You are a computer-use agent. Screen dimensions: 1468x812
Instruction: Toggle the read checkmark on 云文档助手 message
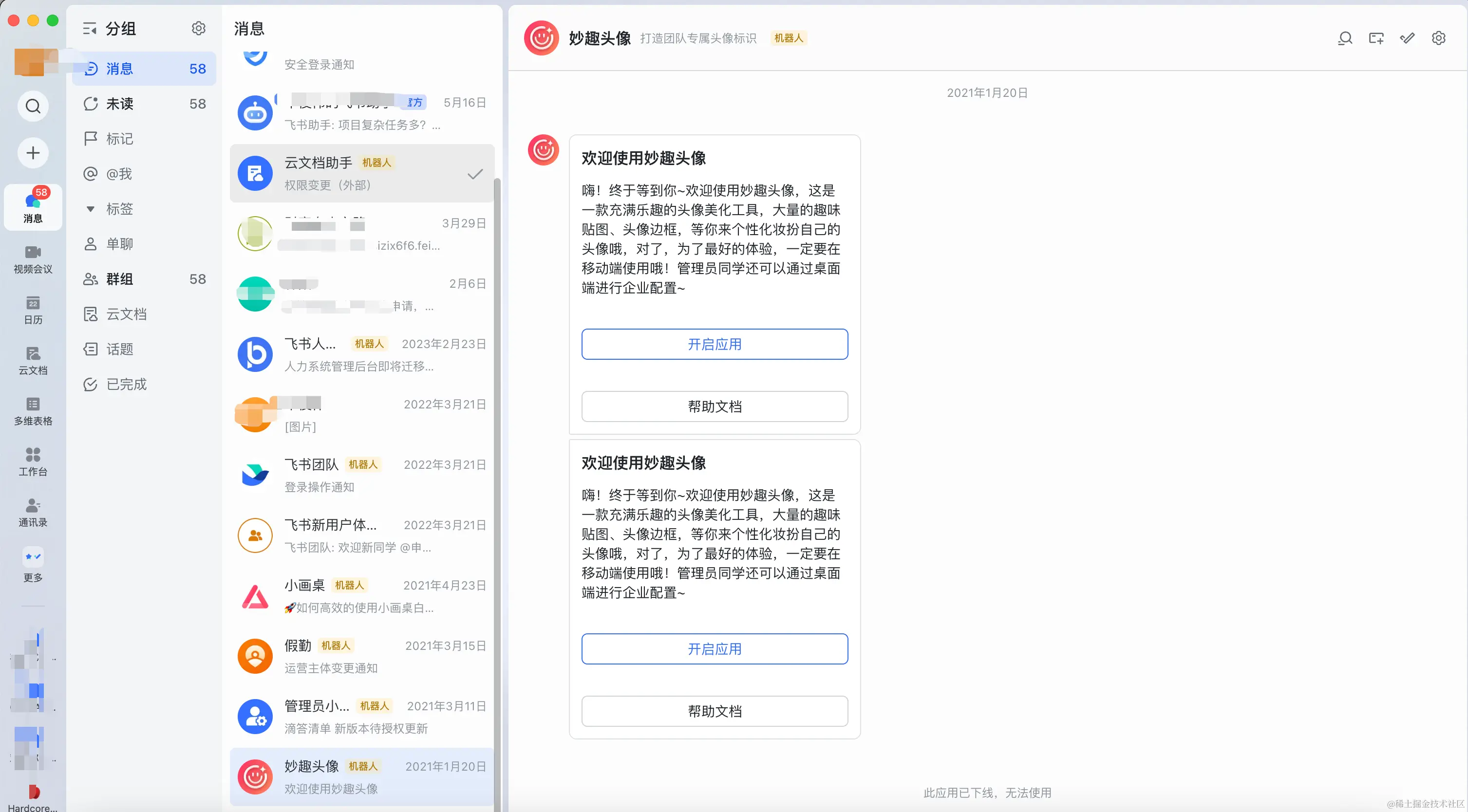[475, 174]
